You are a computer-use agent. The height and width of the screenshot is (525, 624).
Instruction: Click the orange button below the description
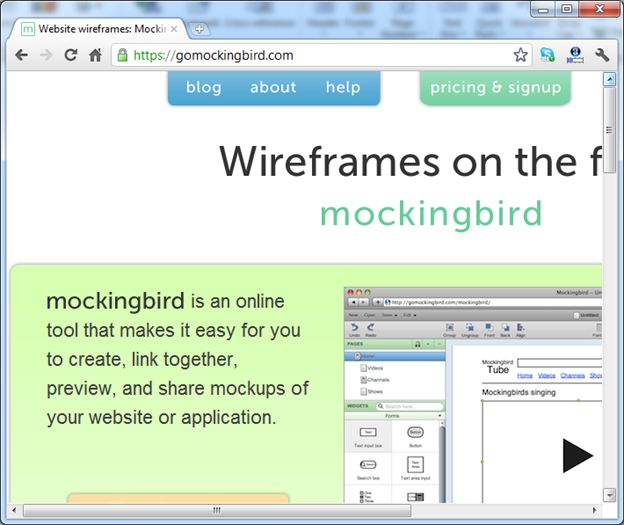[178, 498]
